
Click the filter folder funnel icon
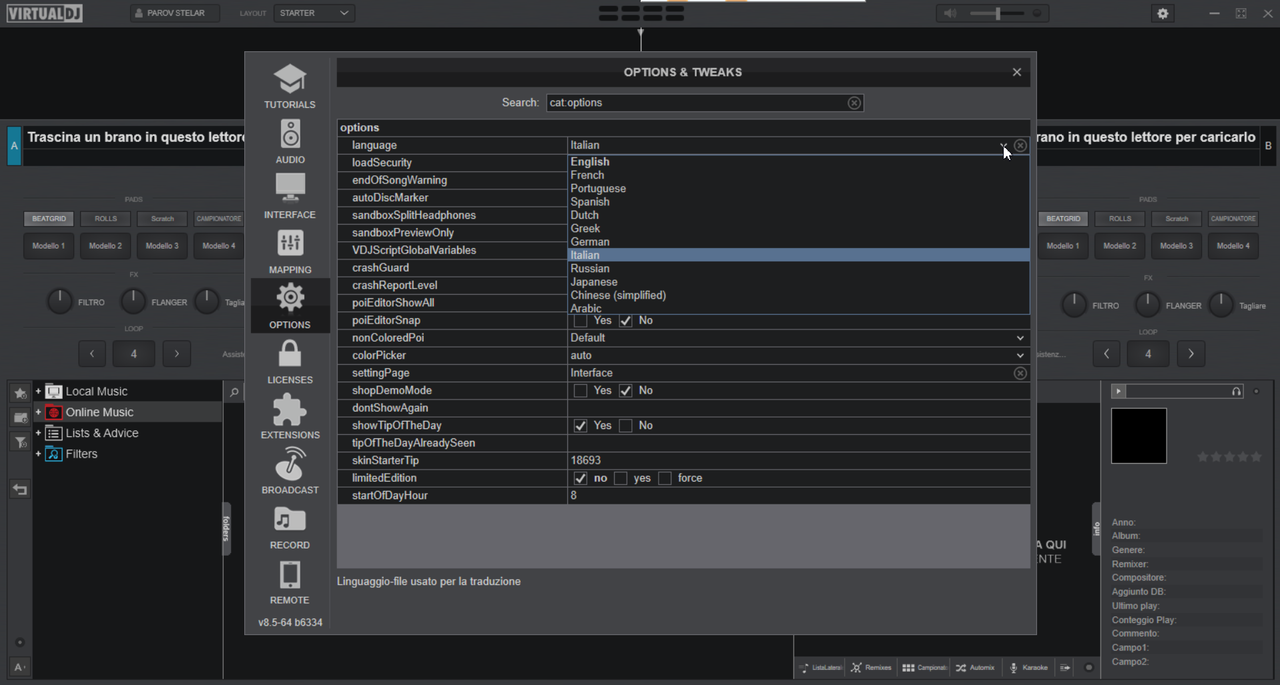[20, 442]
